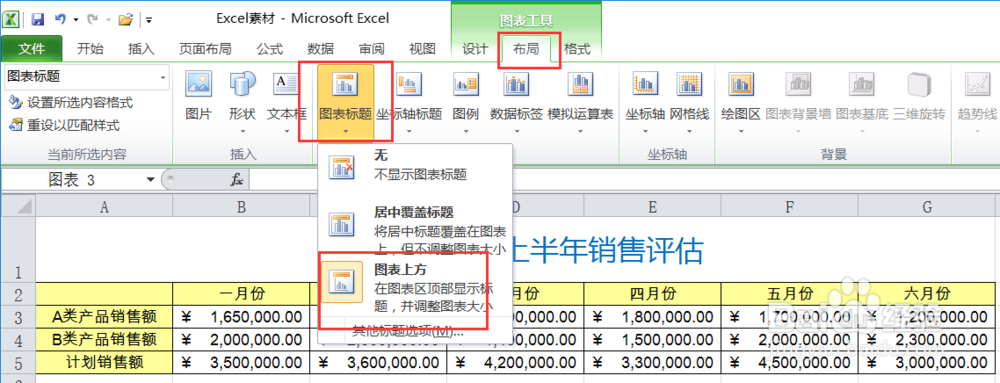The height and width of the screenshot is (383, 1000).
Task: Choose 图表上方 title option
Action: tap(415, 288)
